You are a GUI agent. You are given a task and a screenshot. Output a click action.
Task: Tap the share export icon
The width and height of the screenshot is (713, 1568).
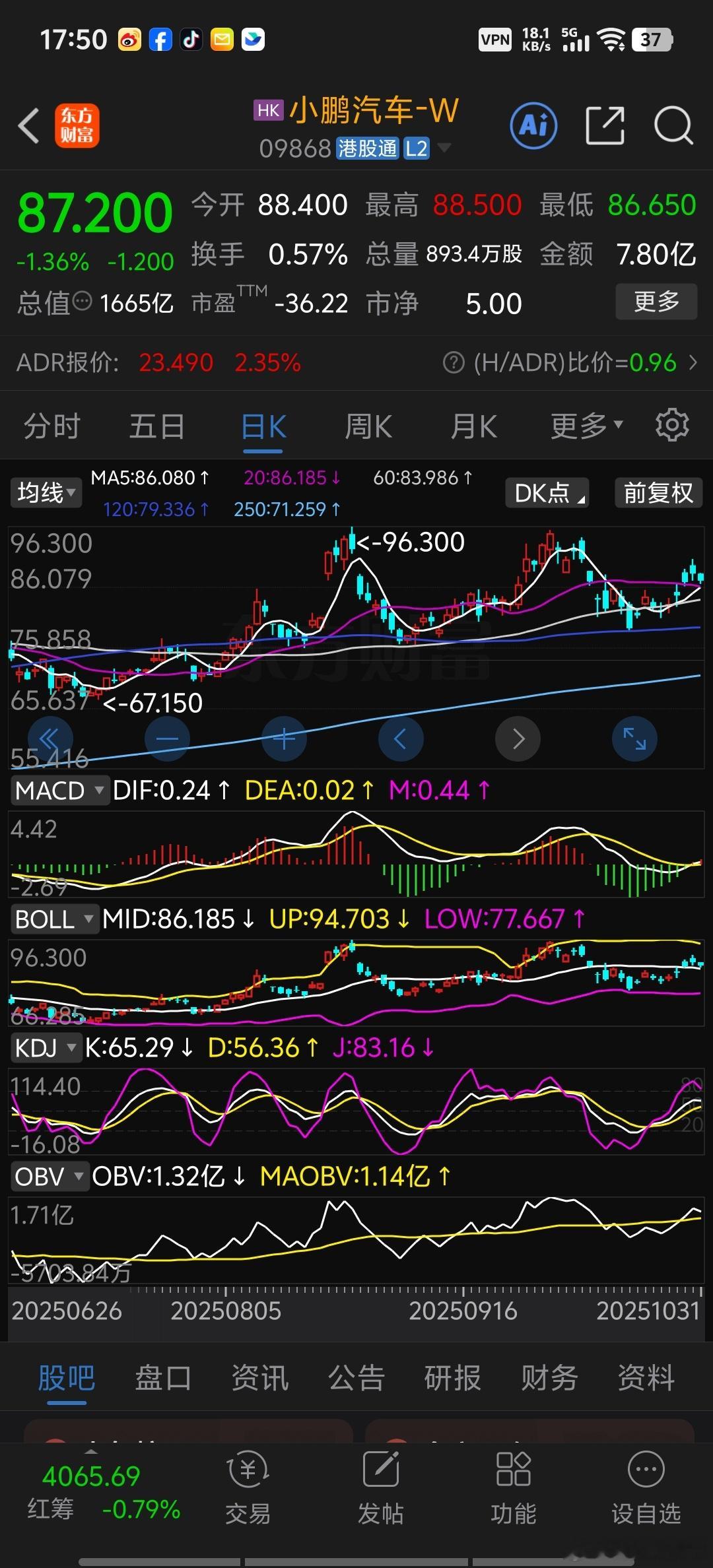[605, 125]
